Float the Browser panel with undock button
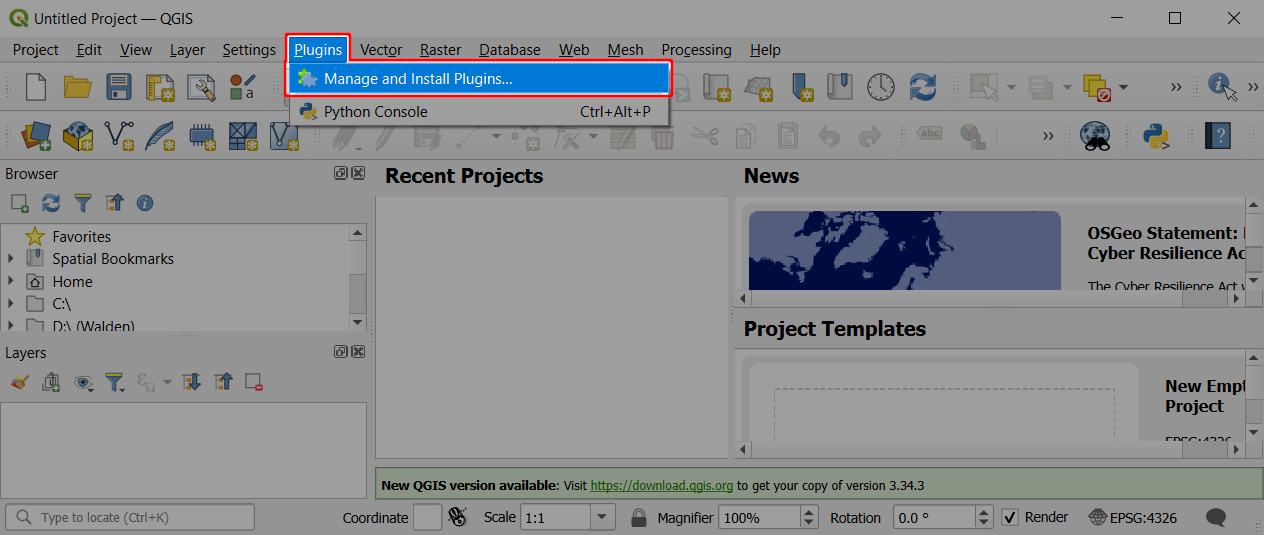Screen dimensions: 1264x535 point(341,174)
